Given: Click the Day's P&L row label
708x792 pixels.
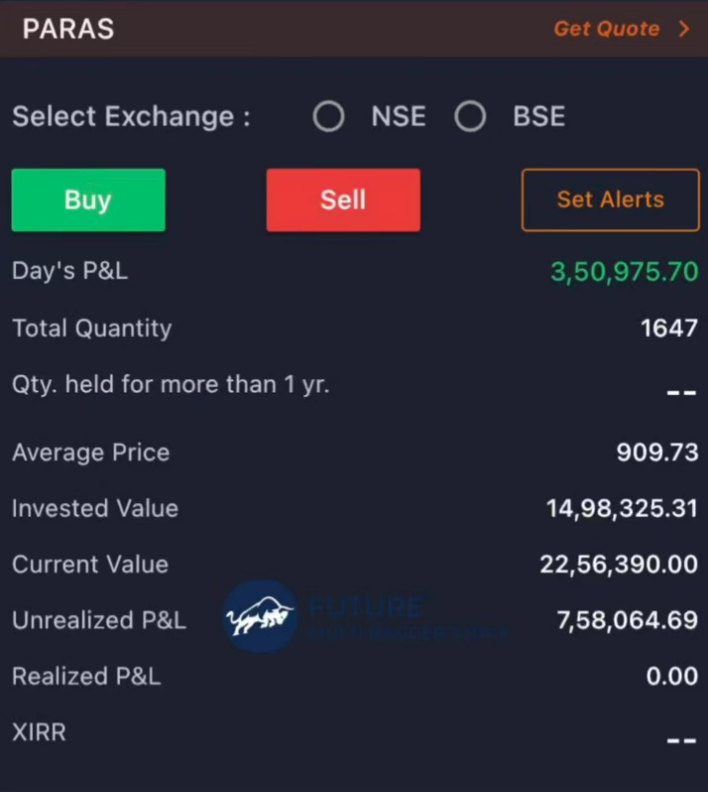Looking at the screenshot, I should coord(70,271).
